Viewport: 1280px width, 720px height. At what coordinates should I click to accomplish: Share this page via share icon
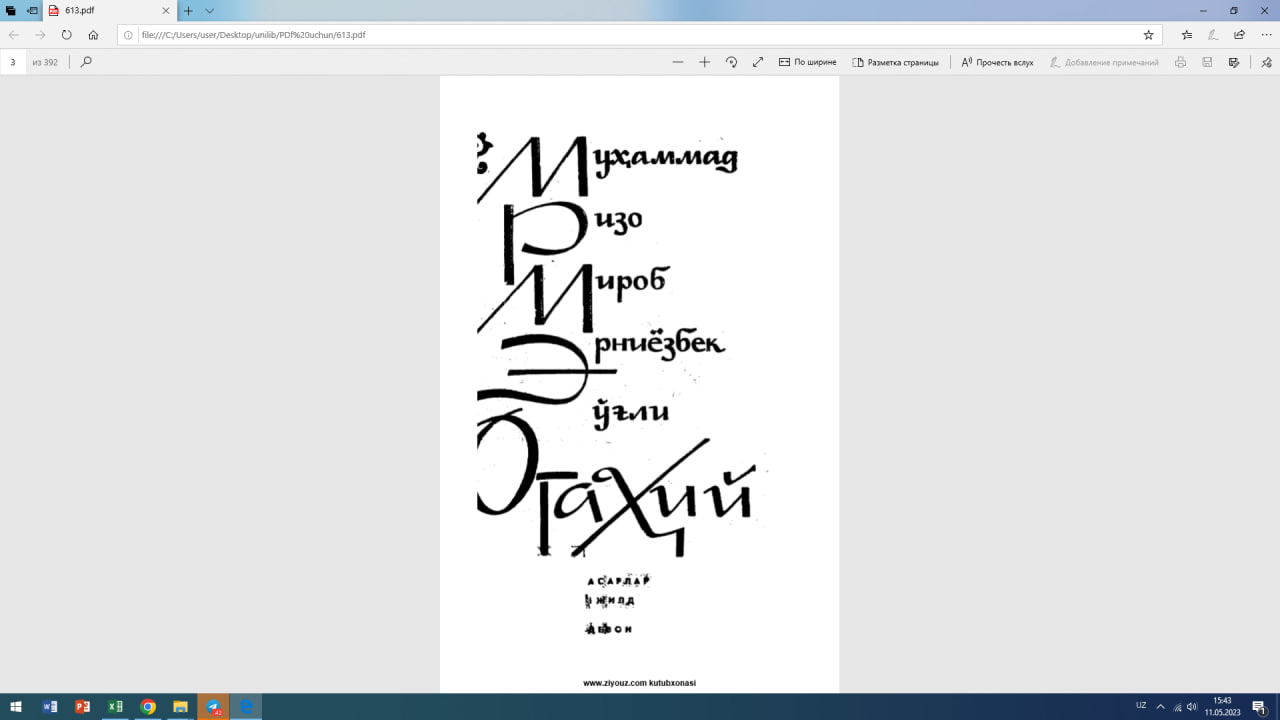point(1240,35)
